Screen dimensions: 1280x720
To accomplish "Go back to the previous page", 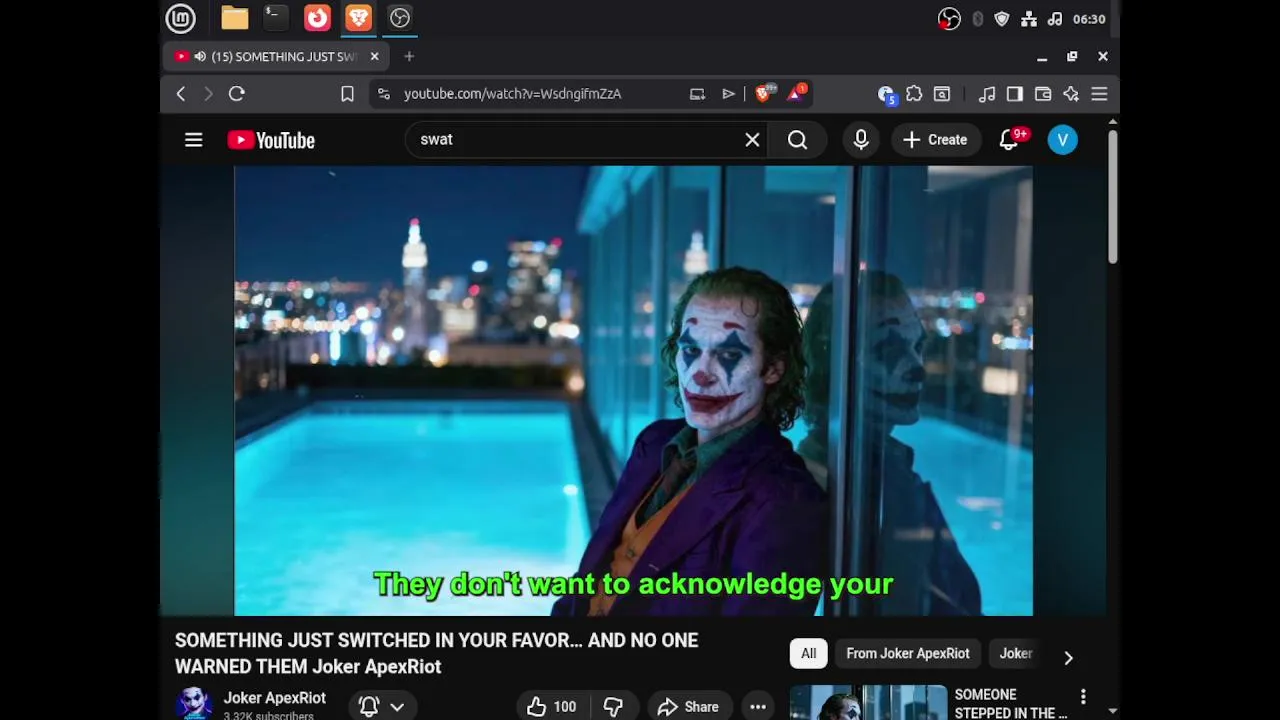I will click(x=181, y=94).
